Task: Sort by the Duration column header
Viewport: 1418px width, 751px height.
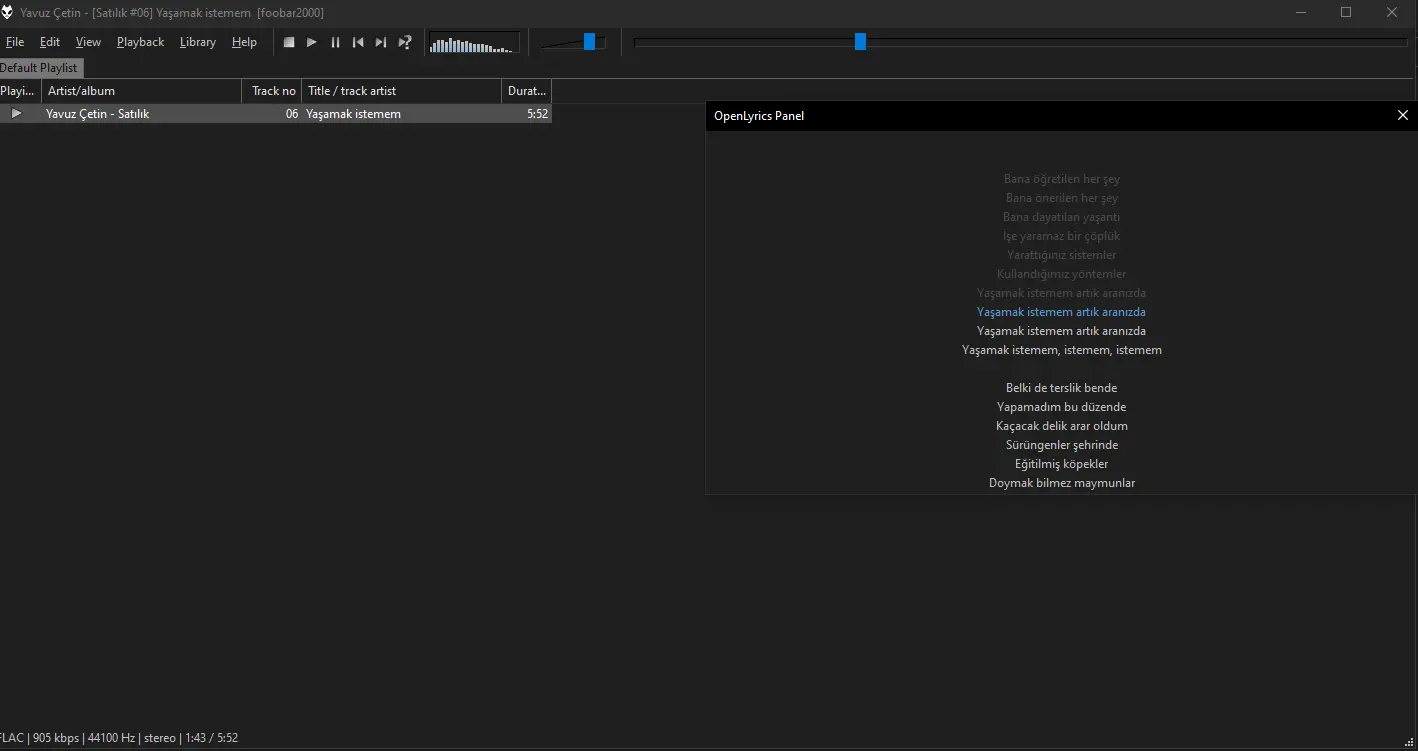Action: pos(526,91)
